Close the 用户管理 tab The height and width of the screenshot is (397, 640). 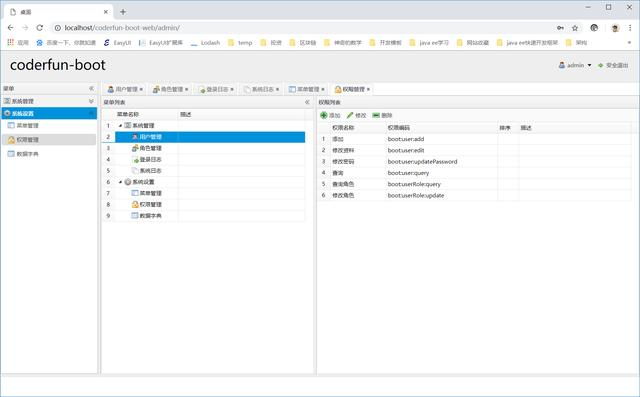tap(141, 89)
